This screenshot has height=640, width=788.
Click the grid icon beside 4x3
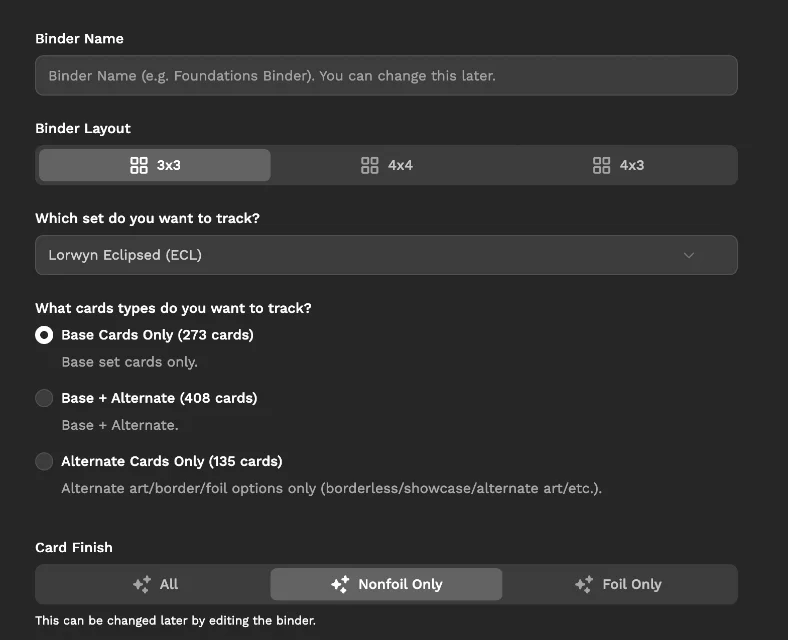[601, 165]
